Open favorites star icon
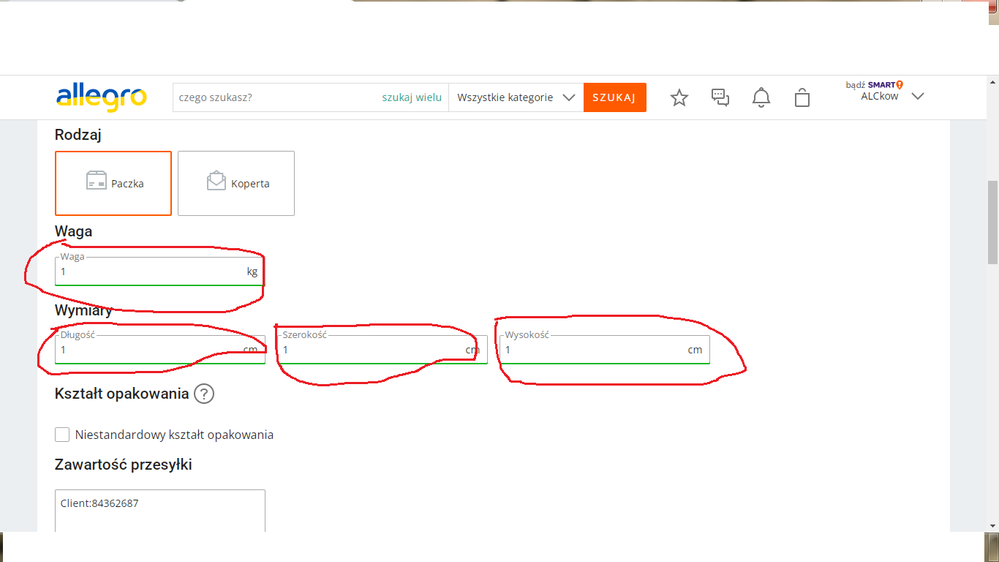The height and width of the screenshot is (562, 999). pyautogui.click(x=679, y=97)
